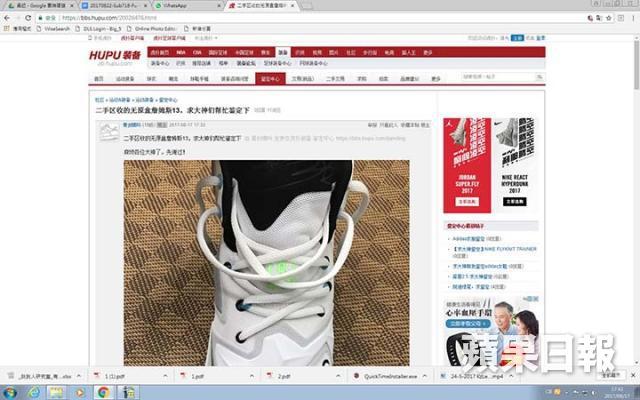
Task: Click the translate icon in the address bar
Action: (x=599, y=18)
